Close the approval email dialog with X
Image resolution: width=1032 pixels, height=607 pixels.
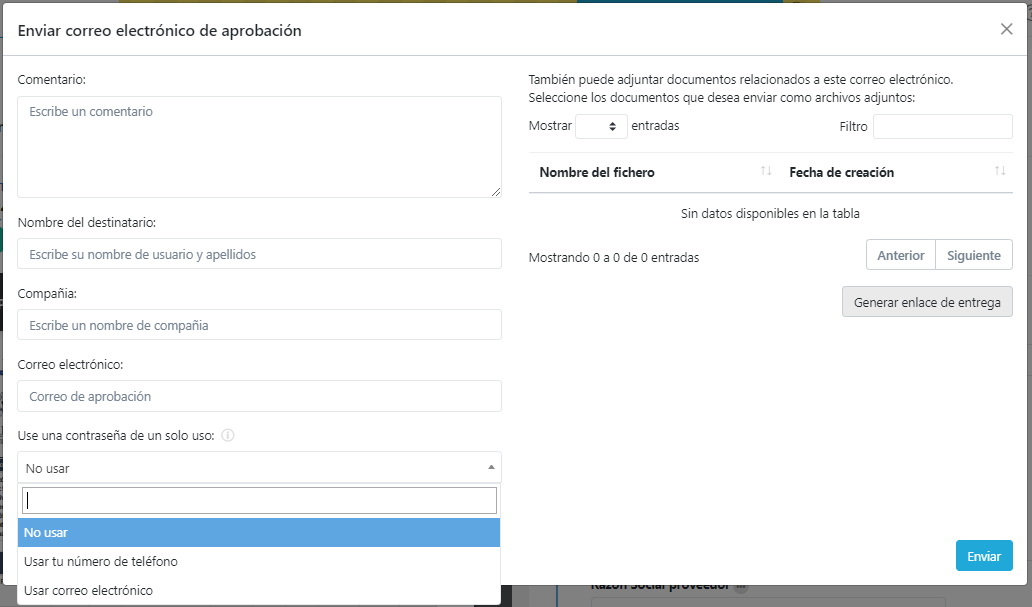[x=1006, y=29]
